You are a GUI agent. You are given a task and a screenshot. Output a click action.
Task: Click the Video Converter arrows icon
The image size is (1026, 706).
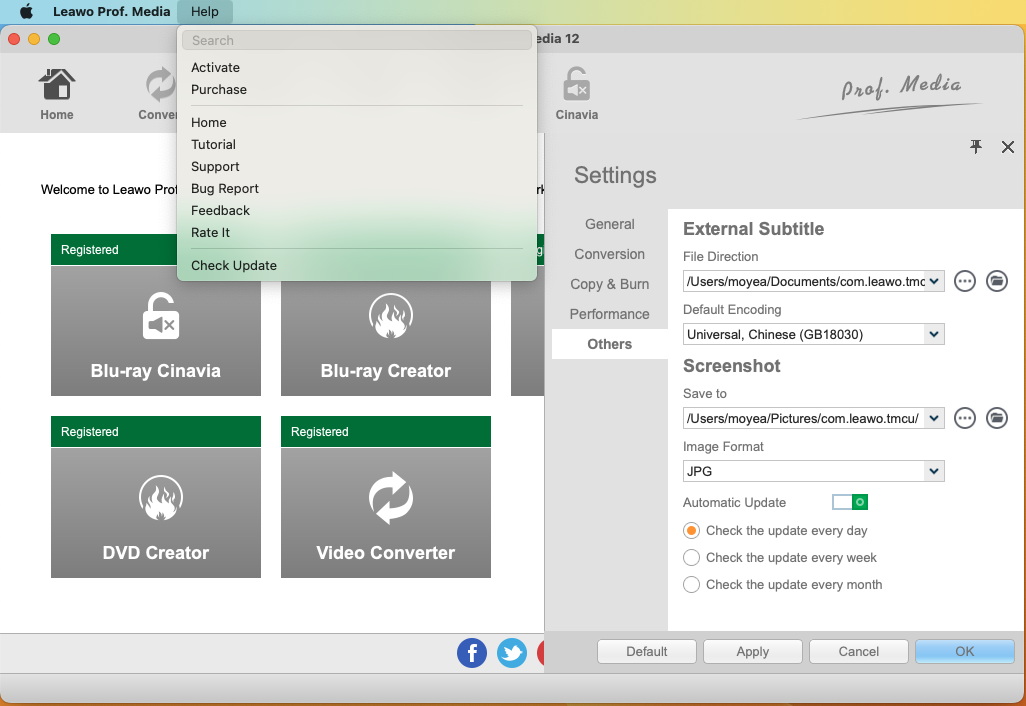tap(391, 498)
